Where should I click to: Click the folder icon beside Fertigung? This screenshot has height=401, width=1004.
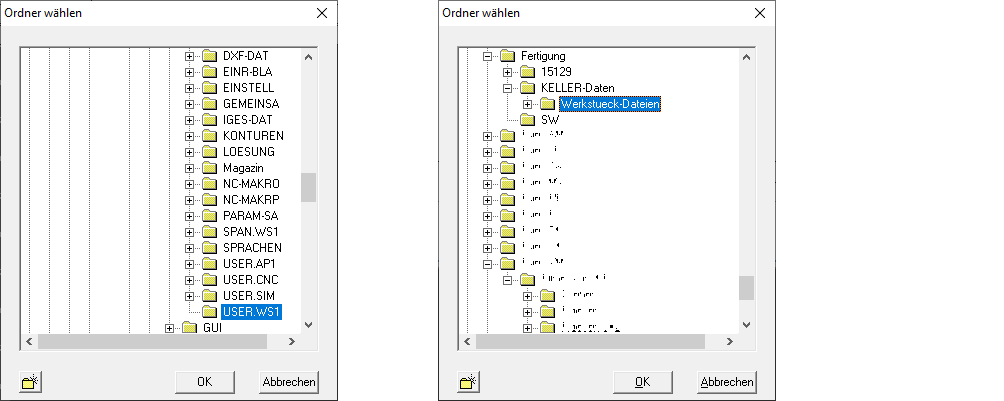(x=507, y=56)
